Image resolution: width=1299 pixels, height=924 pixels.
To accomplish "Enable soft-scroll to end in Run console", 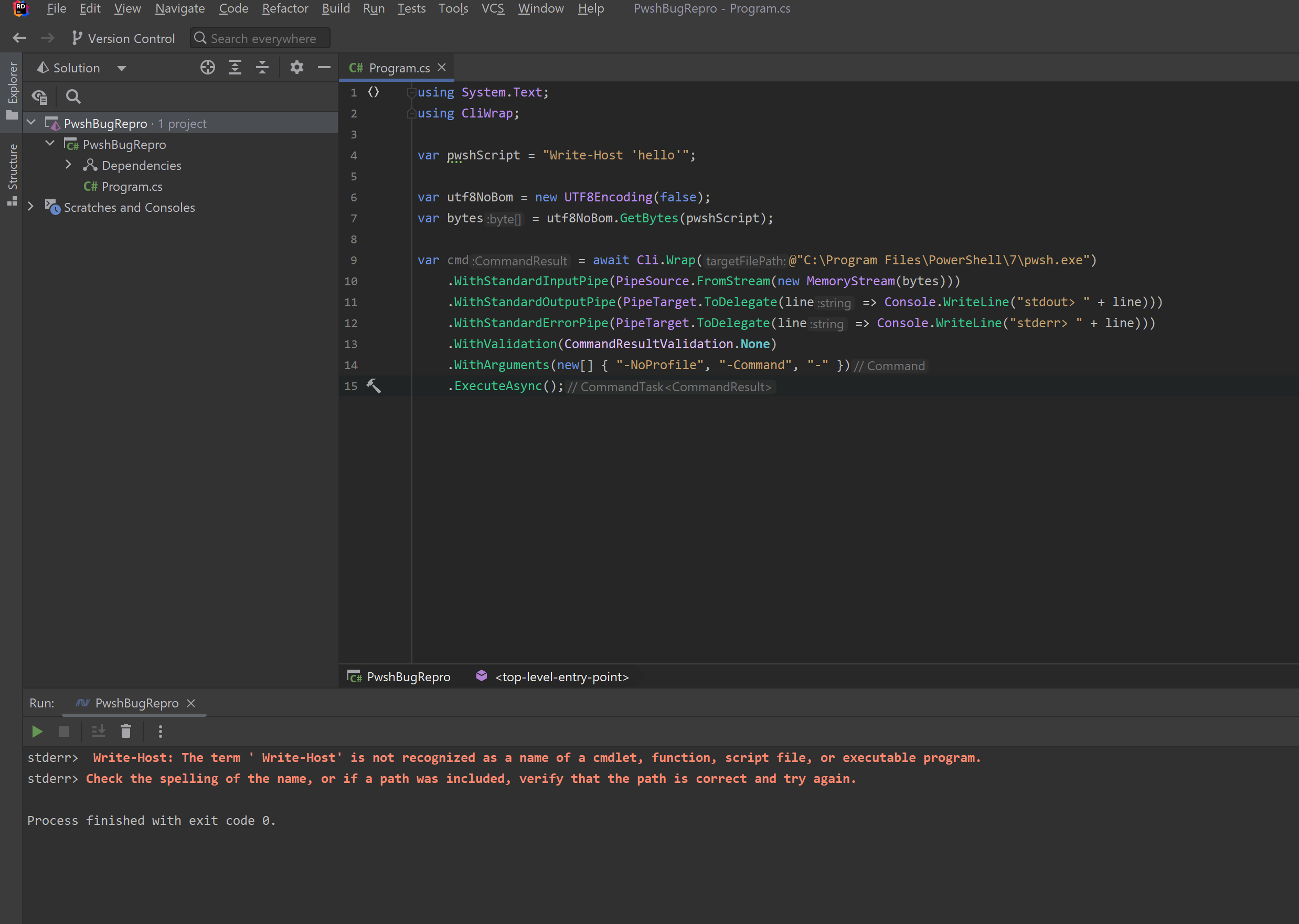I will click(98, 732).
